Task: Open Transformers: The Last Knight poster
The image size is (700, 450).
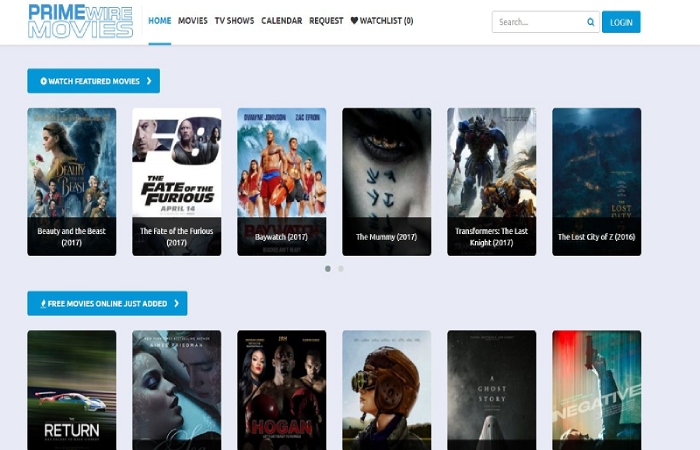Action: (x=491, y=181)
